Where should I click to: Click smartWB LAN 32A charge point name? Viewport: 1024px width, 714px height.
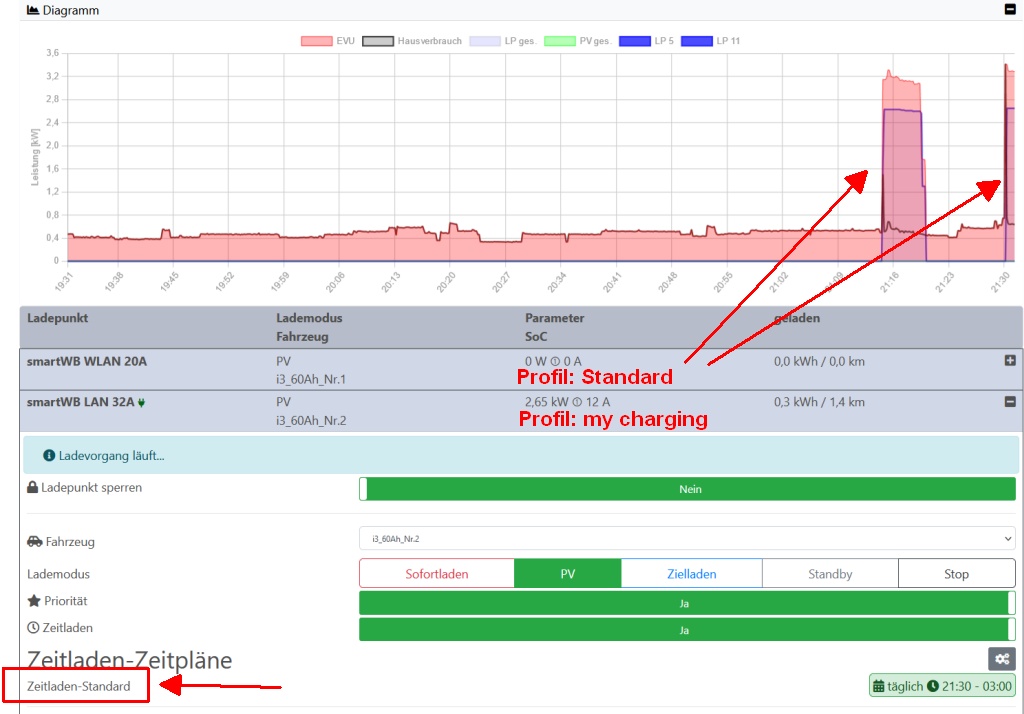click(x=80, y=402)
